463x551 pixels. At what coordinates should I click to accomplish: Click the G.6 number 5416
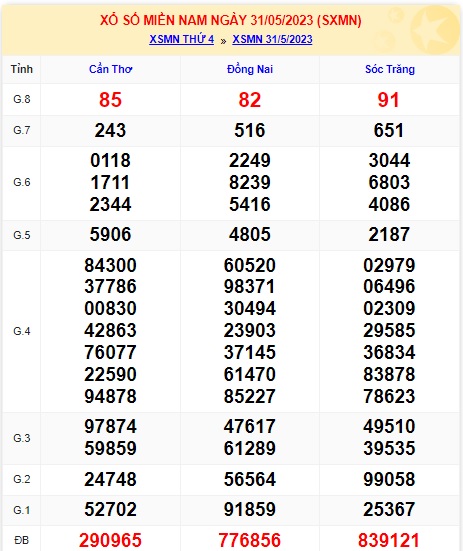point(250,204)
